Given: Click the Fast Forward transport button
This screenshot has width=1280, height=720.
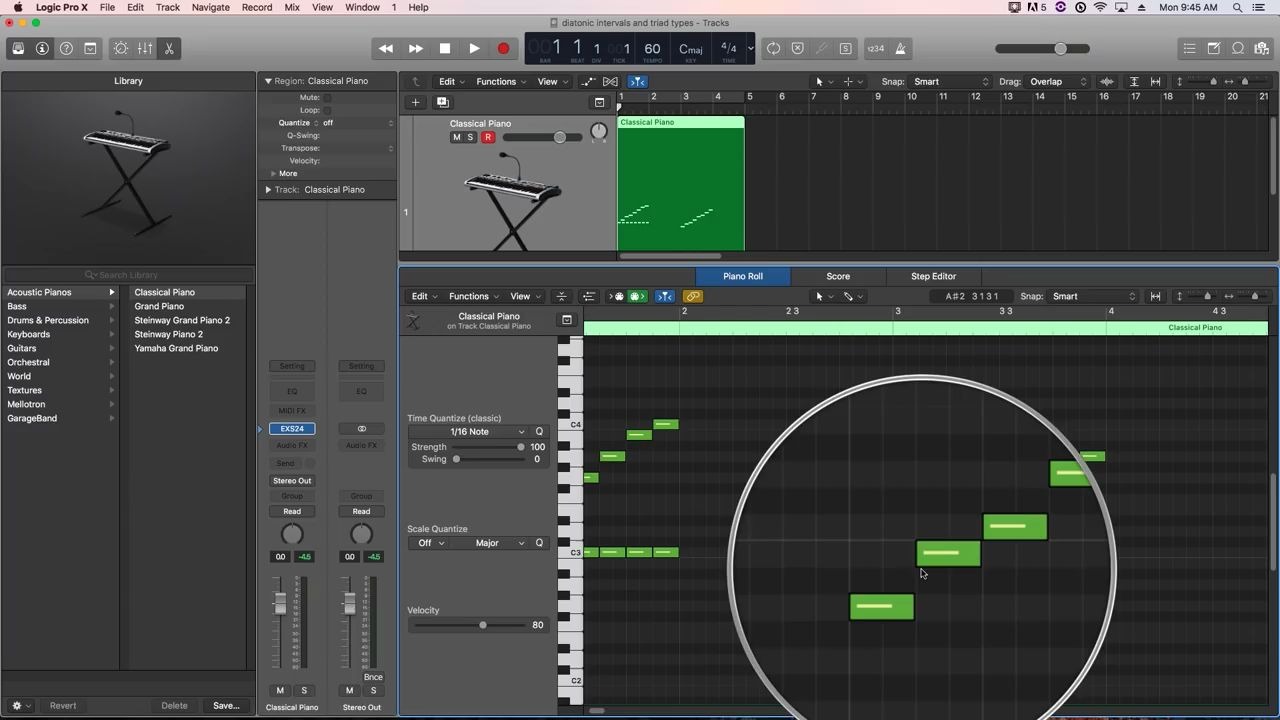Looking at the screenshot, I should click(415, 48).
